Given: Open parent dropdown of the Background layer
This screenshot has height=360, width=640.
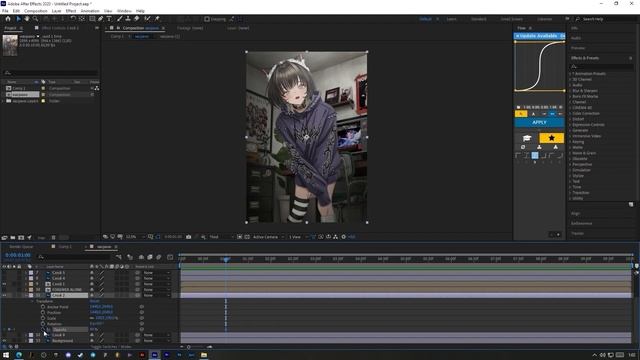Looking at the screenshot, I should [156, 340].
